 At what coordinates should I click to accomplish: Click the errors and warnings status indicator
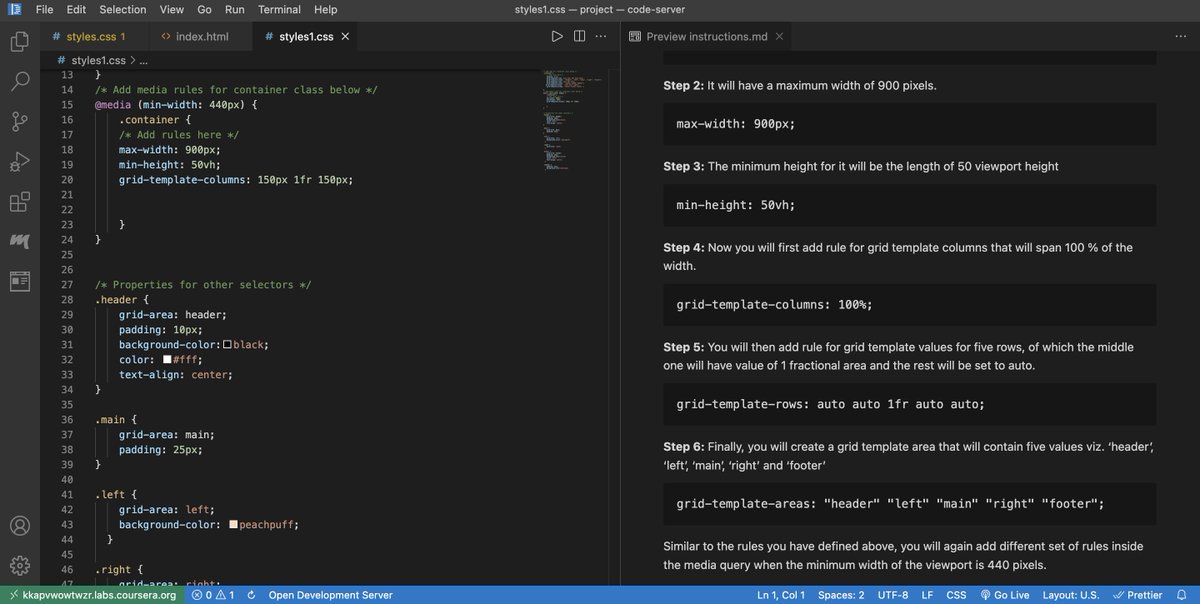coord(212,593)
